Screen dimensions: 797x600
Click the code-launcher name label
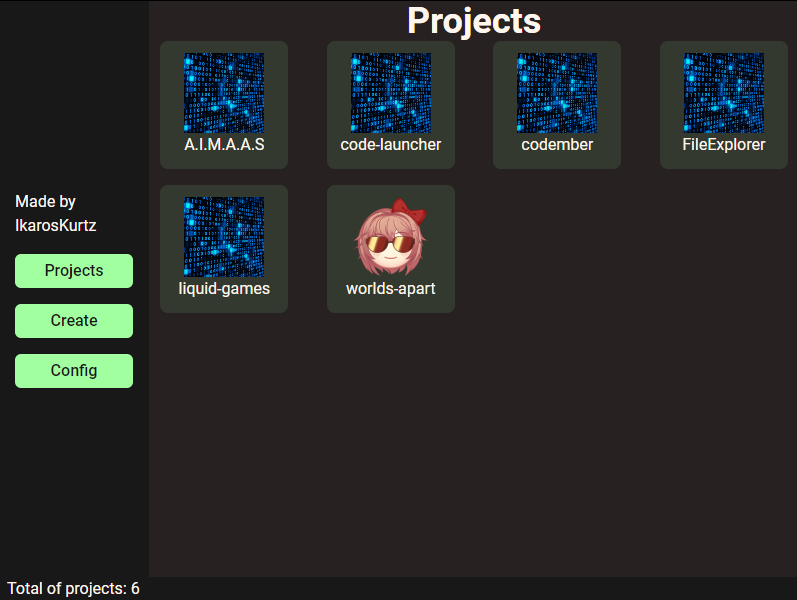pyautogui.click(x=390, y=145)
